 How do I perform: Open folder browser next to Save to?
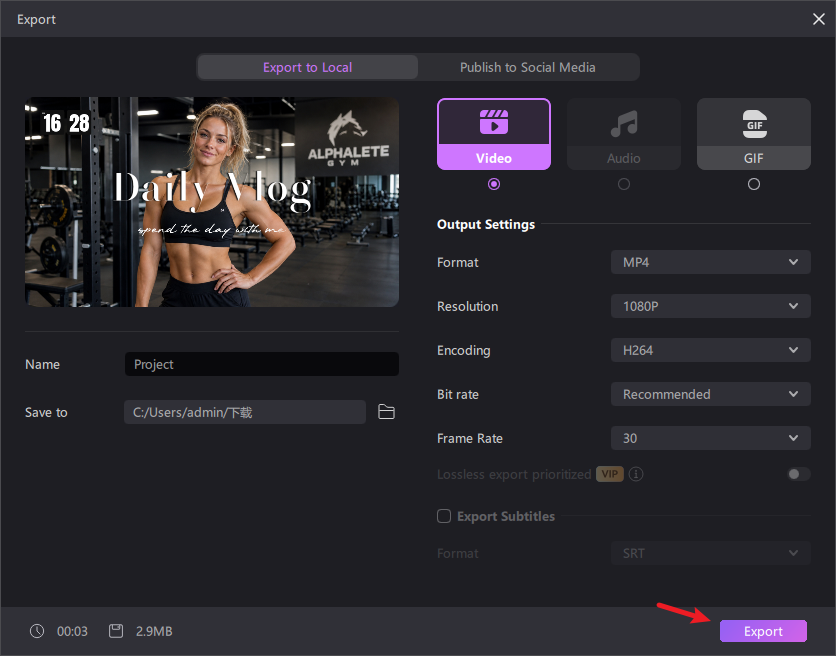tap(386, 412)
